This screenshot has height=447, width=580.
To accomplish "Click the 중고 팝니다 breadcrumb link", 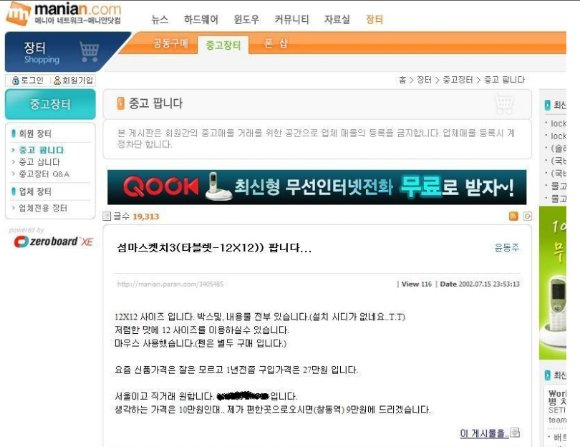I will pos(504,80).
